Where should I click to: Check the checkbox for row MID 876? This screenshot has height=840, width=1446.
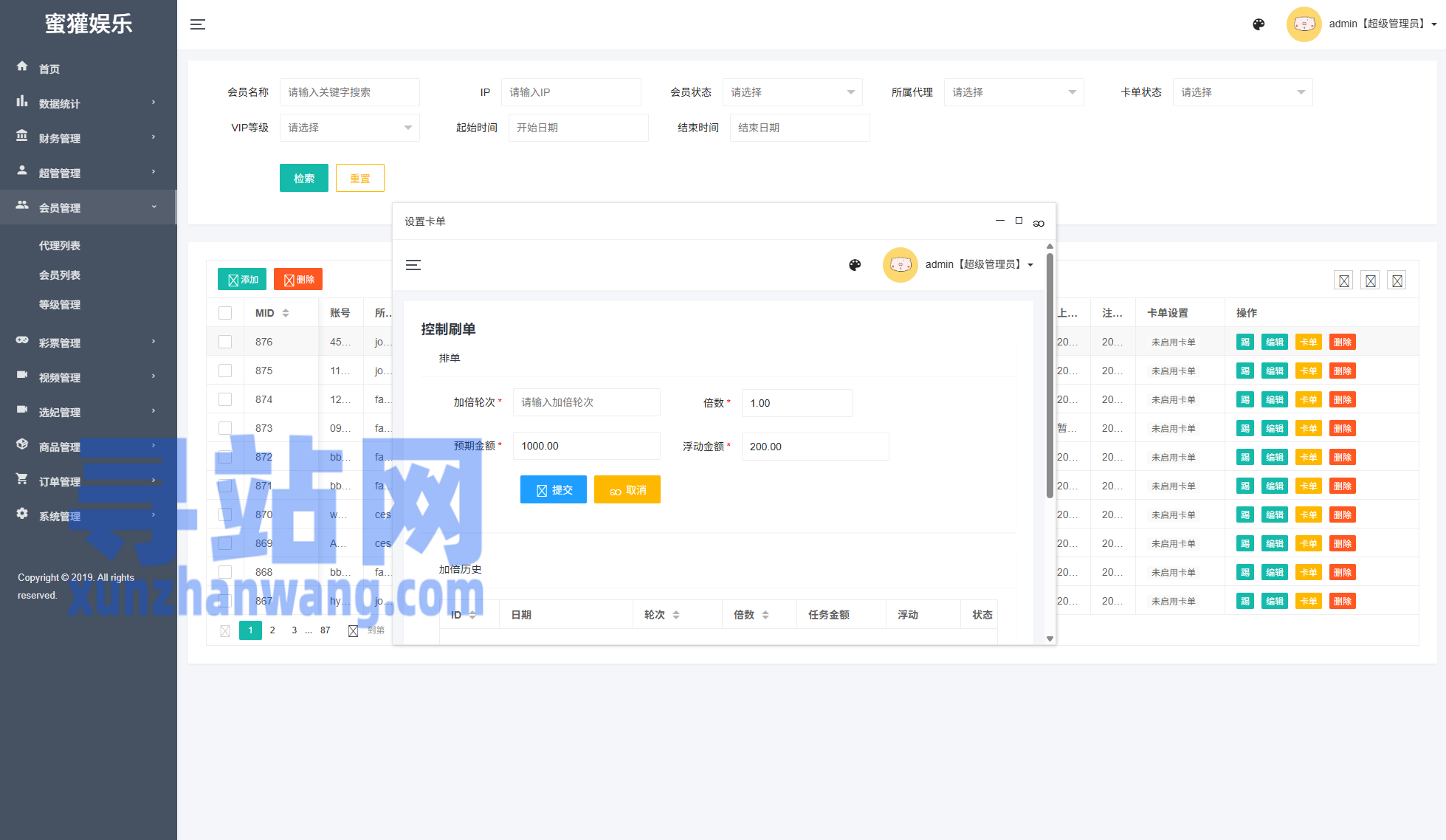pyautogui.click(x=225, y=342)
